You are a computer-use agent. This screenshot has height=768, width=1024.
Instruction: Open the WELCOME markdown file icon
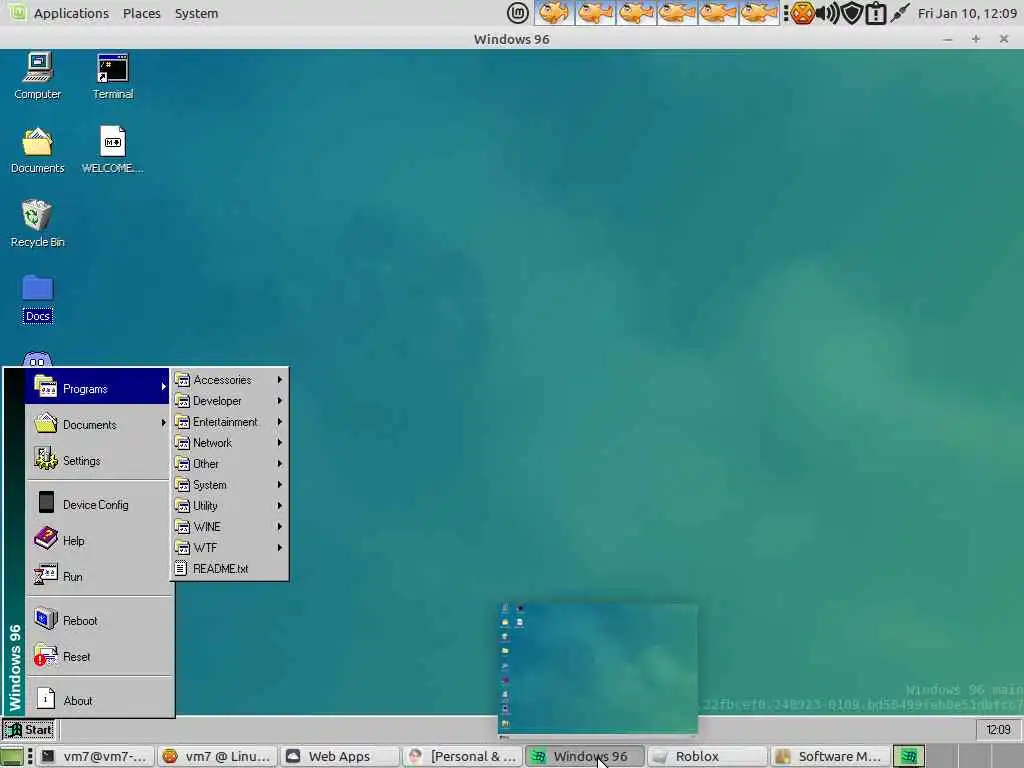click(x=112, y=150)
